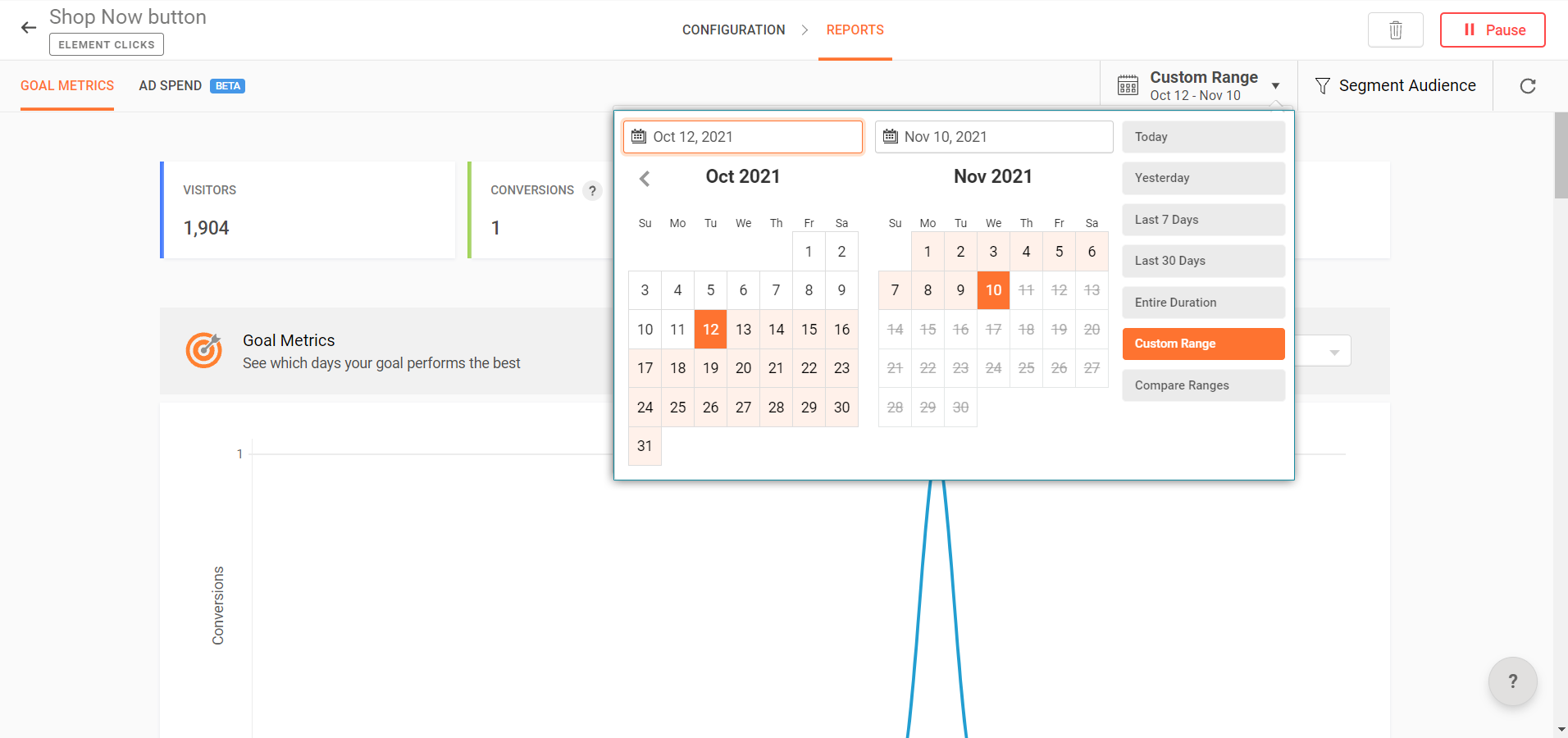Select October 20 in the calendar
The width and height of the screenshot is (1568, 738).
click(x=742, y=367)
